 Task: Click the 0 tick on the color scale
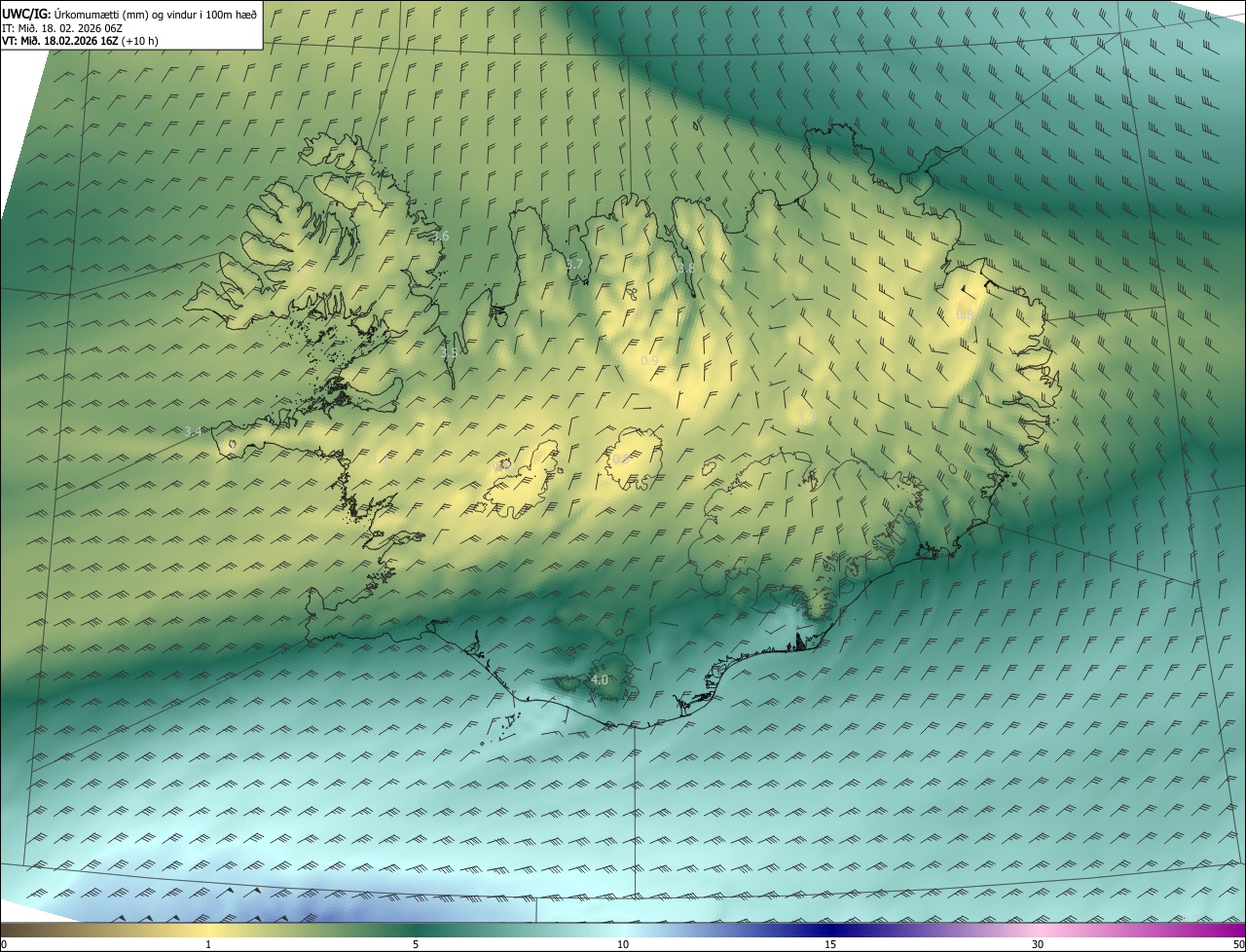(x=4, y=944)
